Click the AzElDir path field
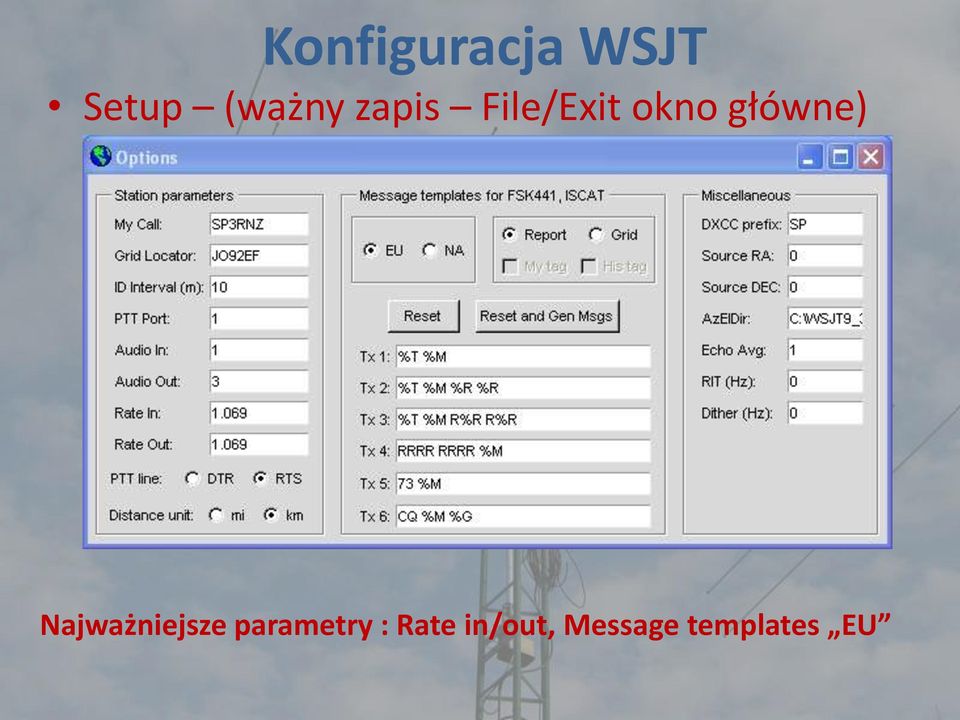The height and width of the screenshot is (720, 960). tap(825, 318)
